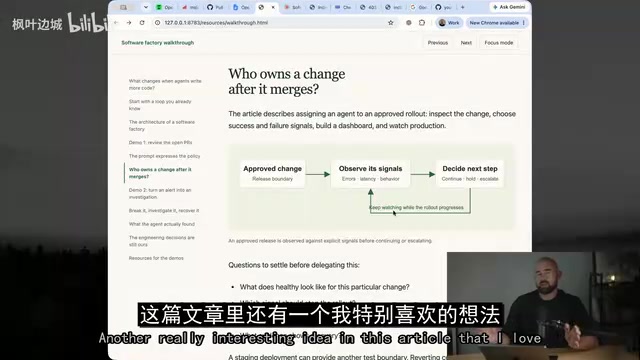Image resolution: width=640 pixels, height=360 pixels.
Task: Go forward in browser history
Action: [129, 23]
